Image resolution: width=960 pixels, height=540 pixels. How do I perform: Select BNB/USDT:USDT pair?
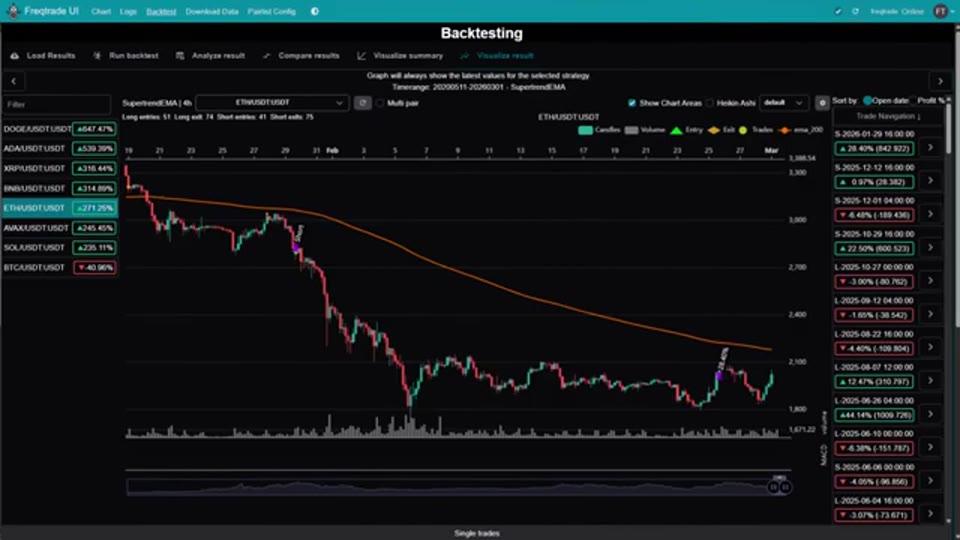[x=59, y=189]
